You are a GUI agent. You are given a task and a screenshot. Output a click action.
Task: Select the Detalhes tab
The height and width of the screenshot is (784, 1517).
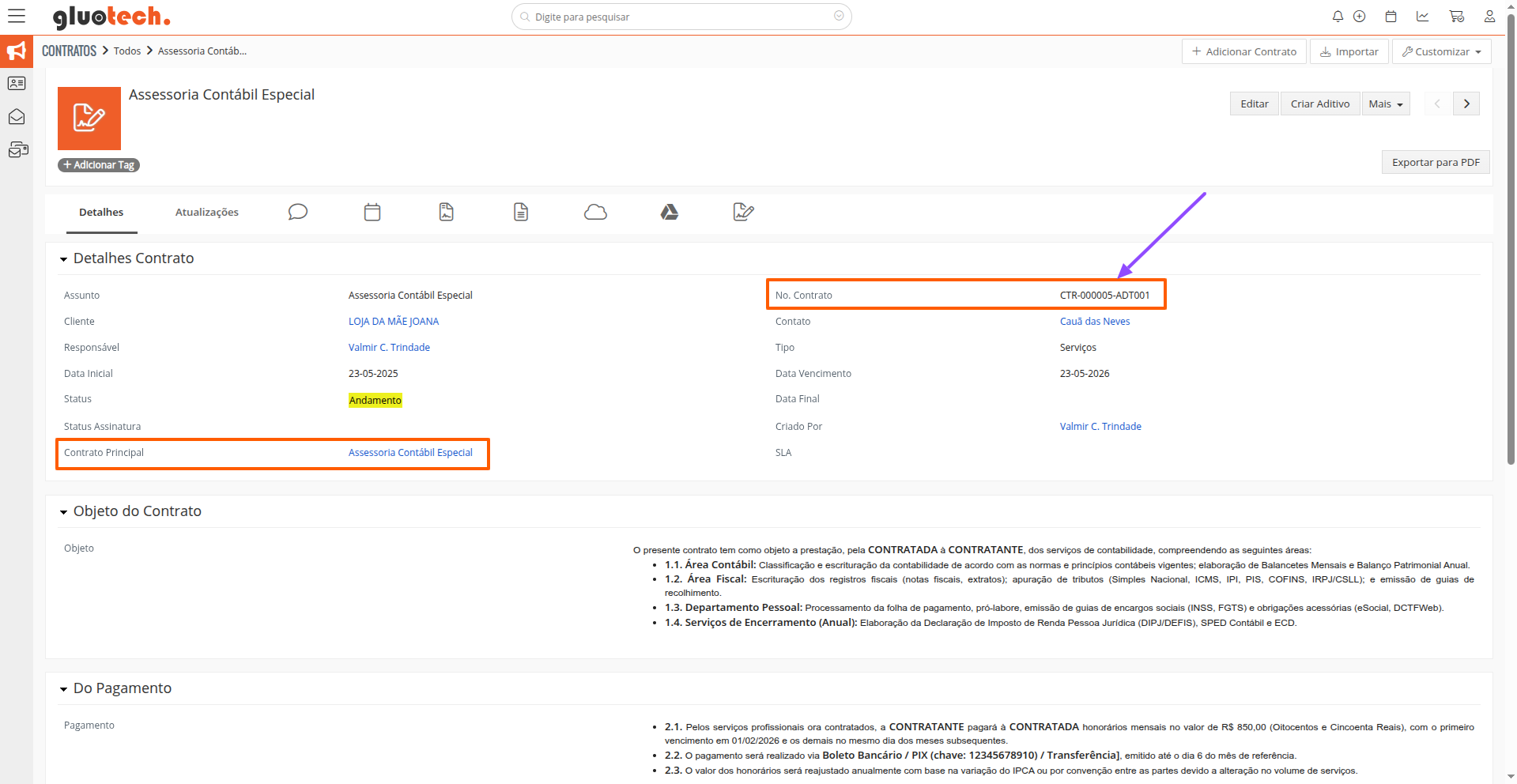point(101,212)
